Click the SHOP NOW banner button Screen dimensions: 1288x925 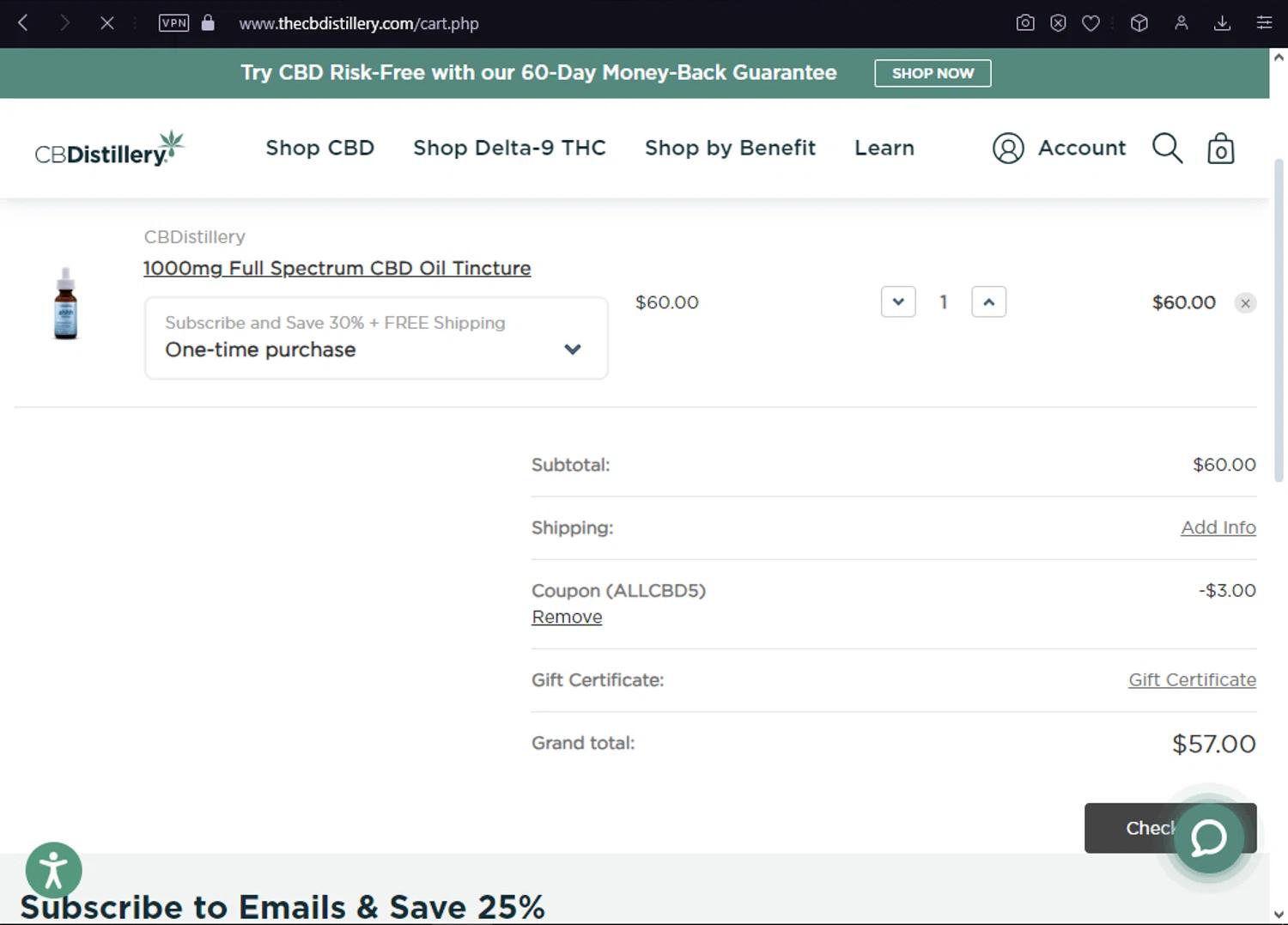click(933, 73)
